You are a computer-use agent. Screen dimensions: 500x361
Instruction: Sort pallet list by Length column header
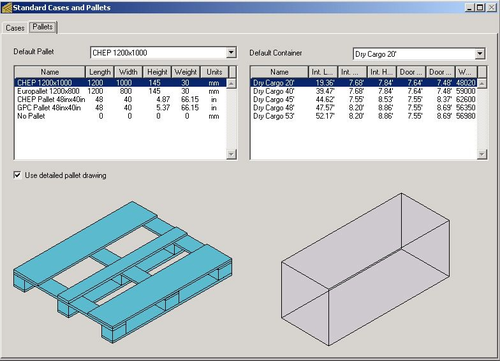100,72
